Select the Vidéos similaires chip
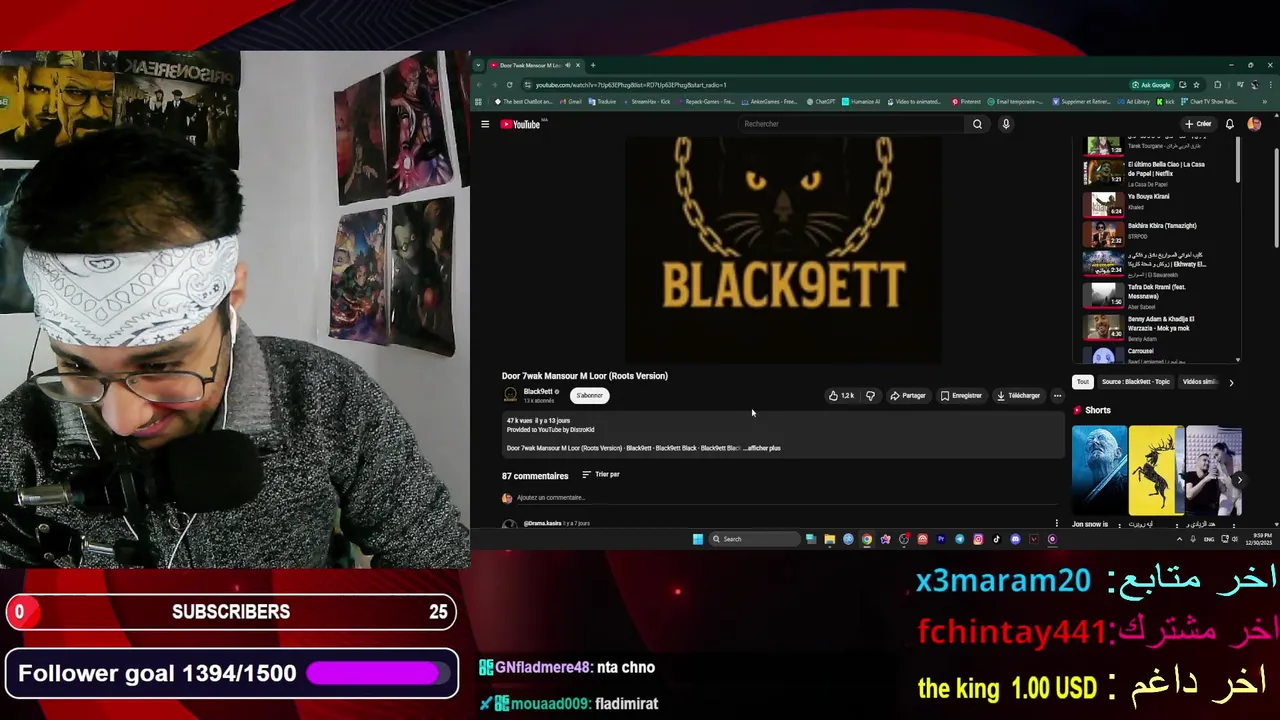1280x720 pixels. [1199, 382]
